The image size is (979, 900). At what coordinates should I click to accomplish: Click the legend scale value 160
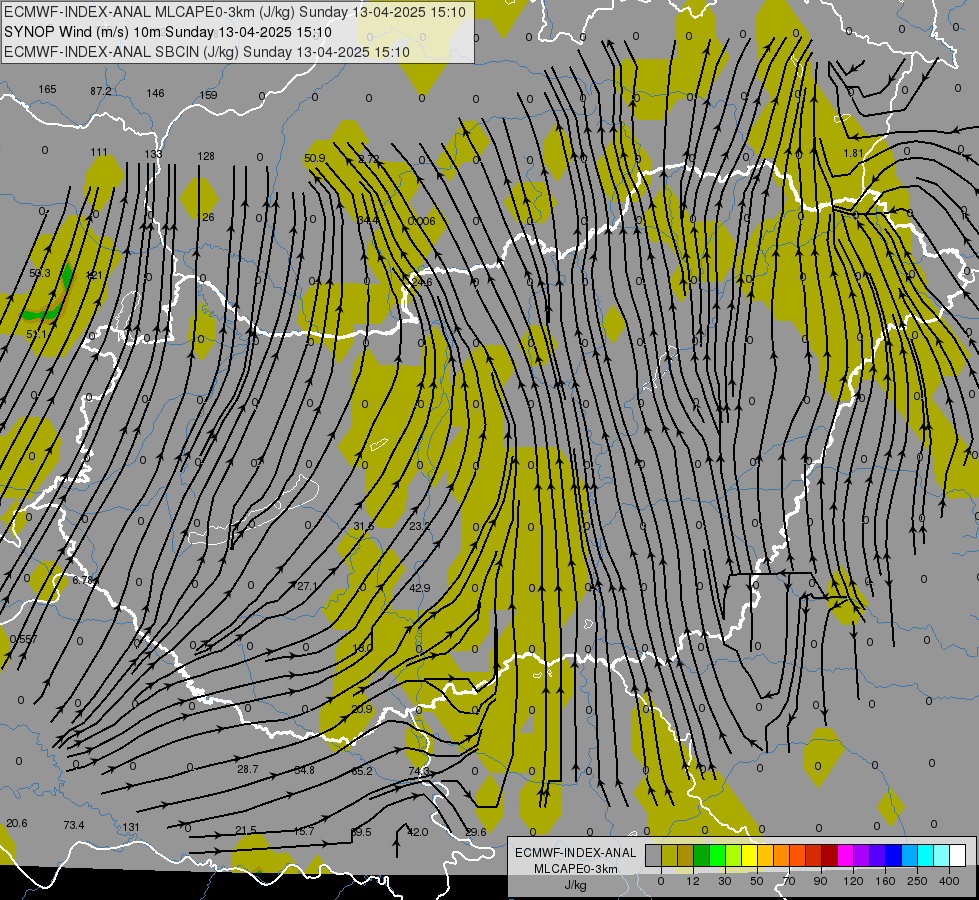click(885, 881)
